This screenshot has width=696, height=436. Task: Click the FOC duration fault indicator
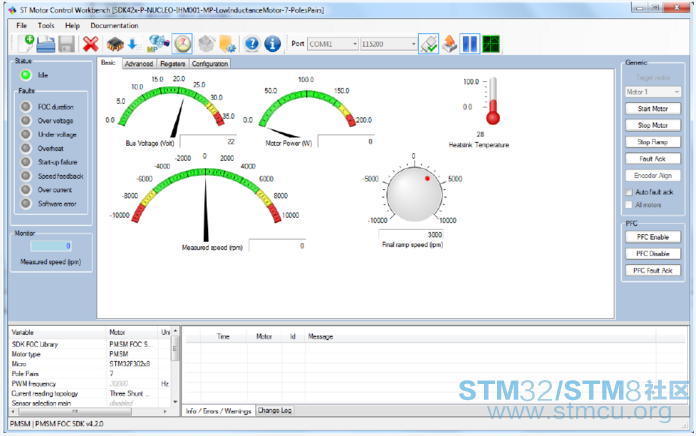pos(26,107)
